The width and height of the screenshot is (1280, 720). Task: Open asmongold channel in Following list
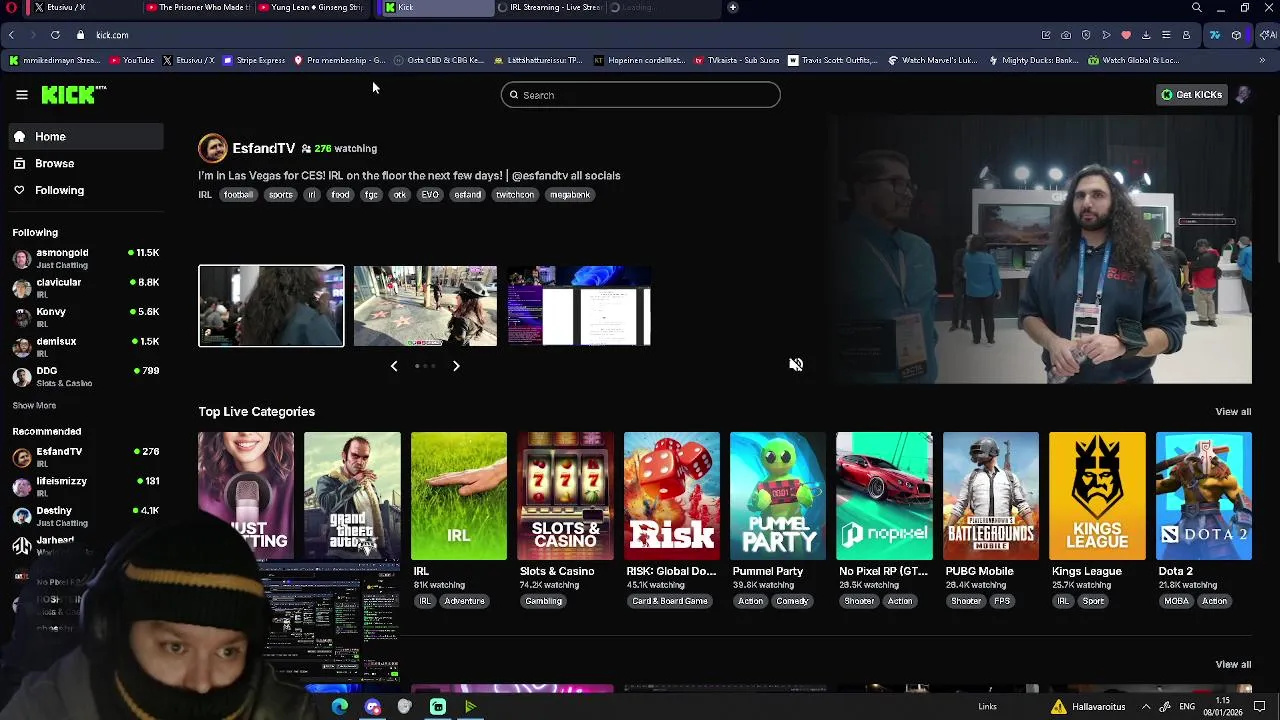[x=86, y=259]
